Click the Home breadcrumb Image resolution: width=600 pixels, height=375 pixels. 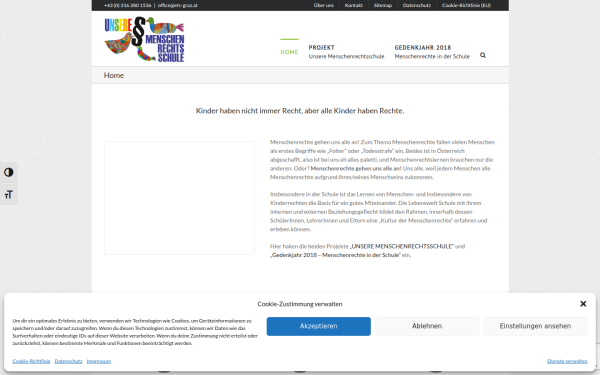coord(114,75)
